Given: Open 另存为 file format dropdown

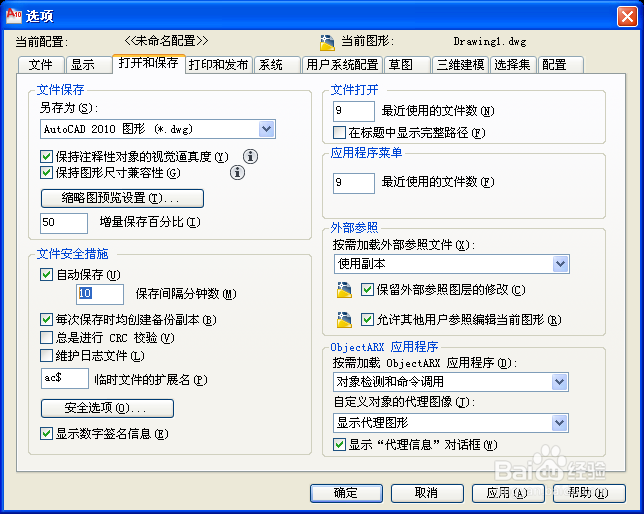Looking at the screenshot, I should (x=267, y=129).
